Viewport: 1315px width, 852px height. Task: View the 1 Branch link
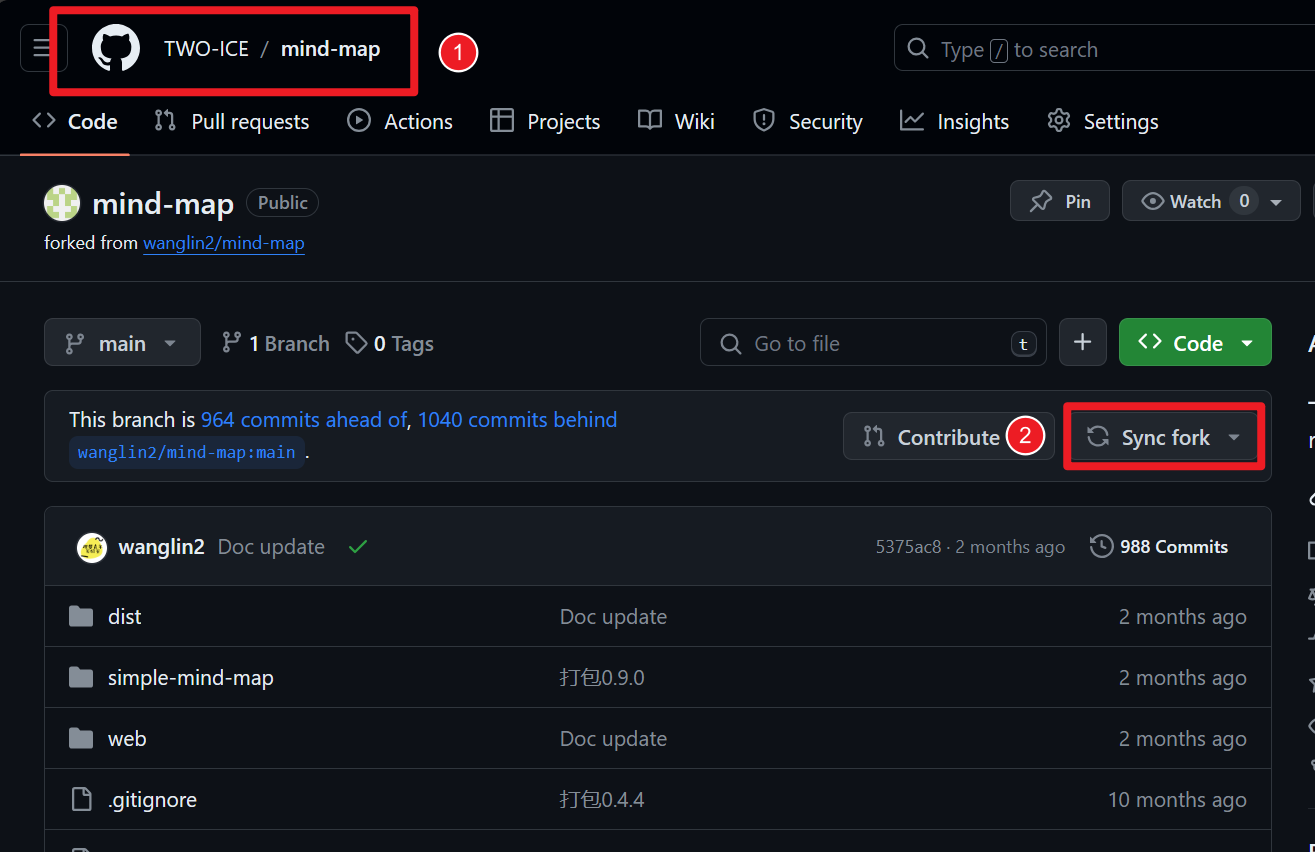click(x=275, y=343)
